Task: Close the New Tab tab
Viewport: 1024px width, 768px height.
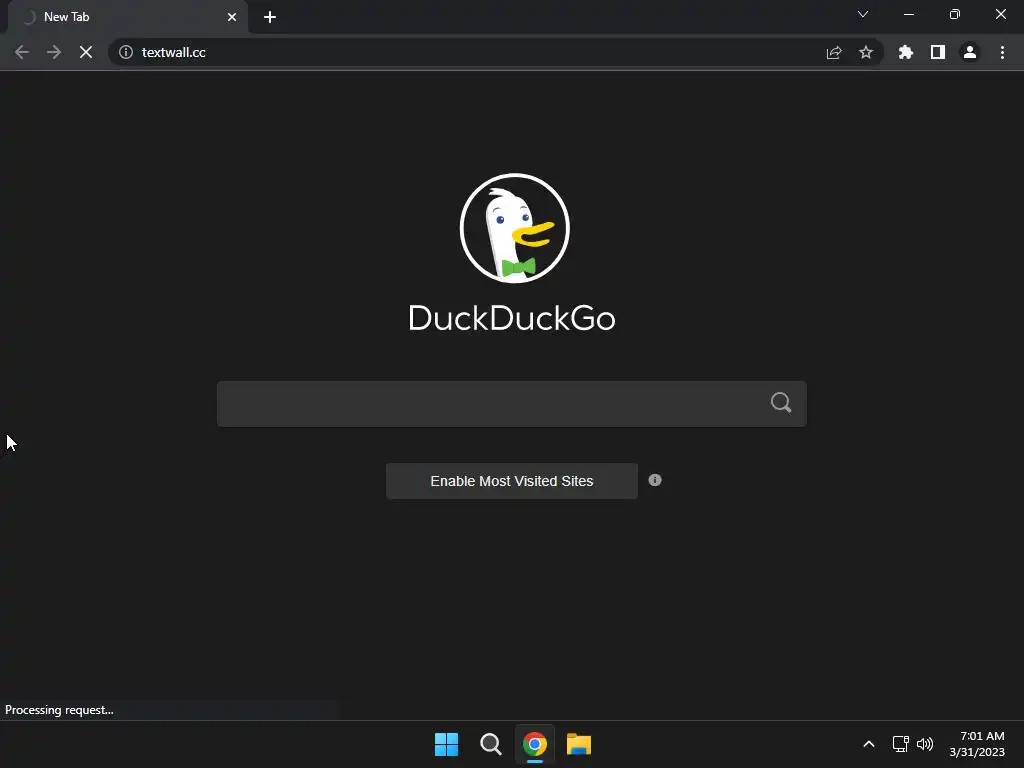Action: tap(232, 17)
